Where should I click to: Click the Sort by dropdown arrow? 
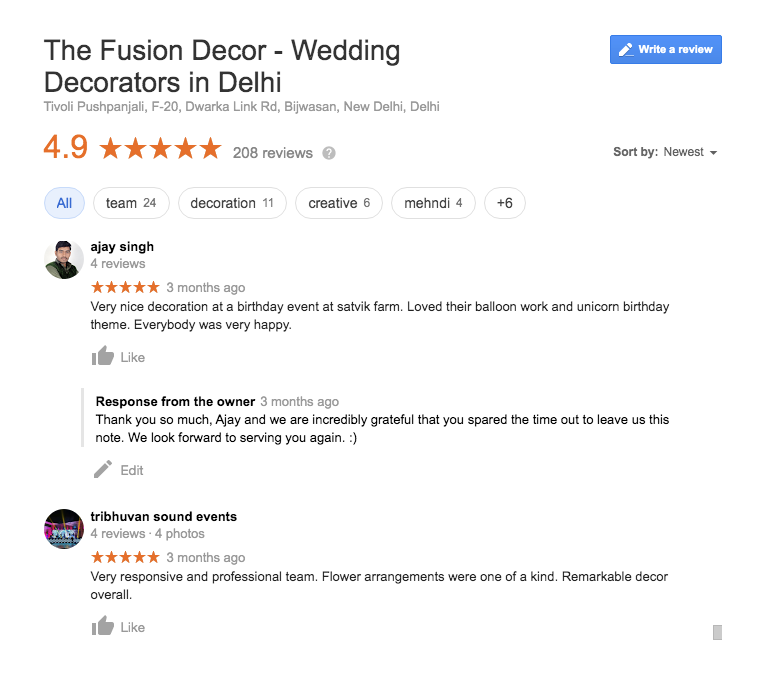pyautogui.click(x=713, y=153)
